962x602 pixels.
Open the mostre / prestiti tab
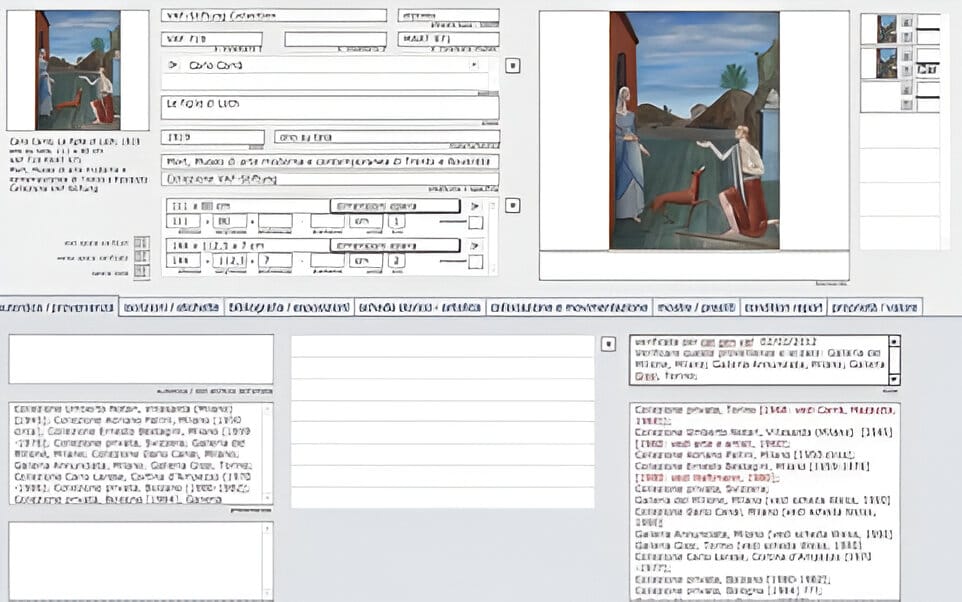(697, 307)
